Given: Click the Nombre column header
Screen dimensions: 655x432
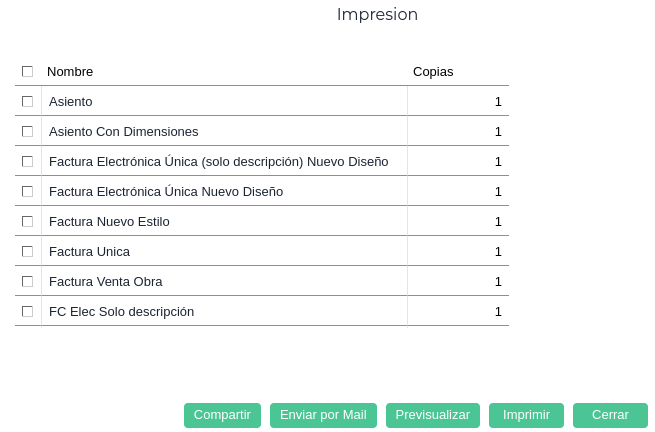Looking at the screenshot, I should coord(70,71).
